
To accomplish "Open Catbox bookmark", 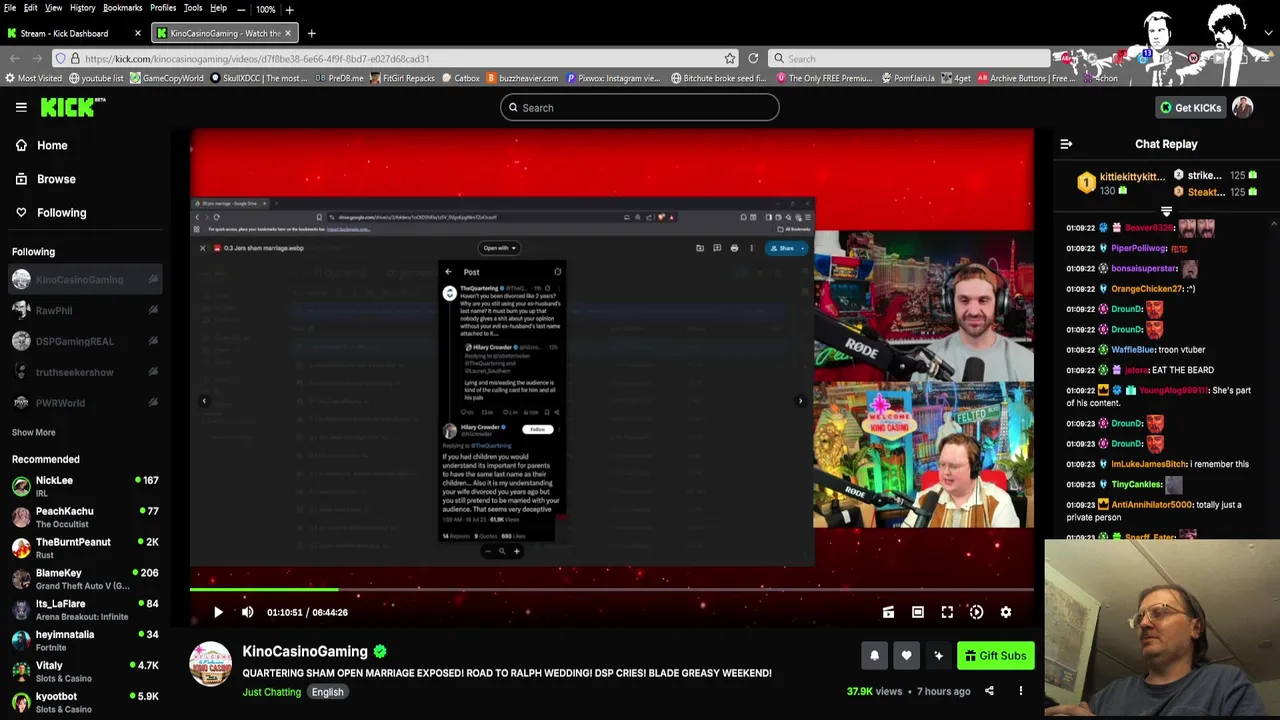I will click(x=460, y=78).
